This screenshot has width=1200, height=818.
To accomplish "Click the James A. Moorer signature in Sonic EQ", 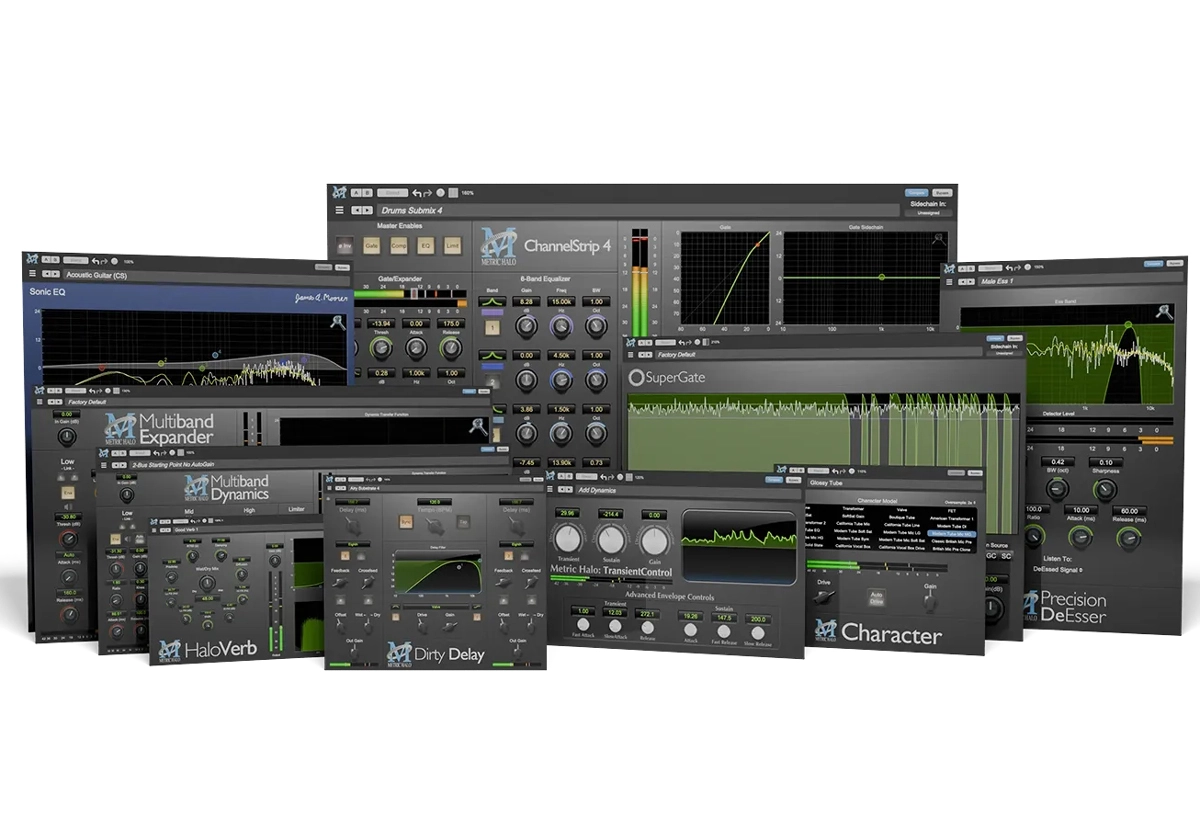I will point(319,297).
